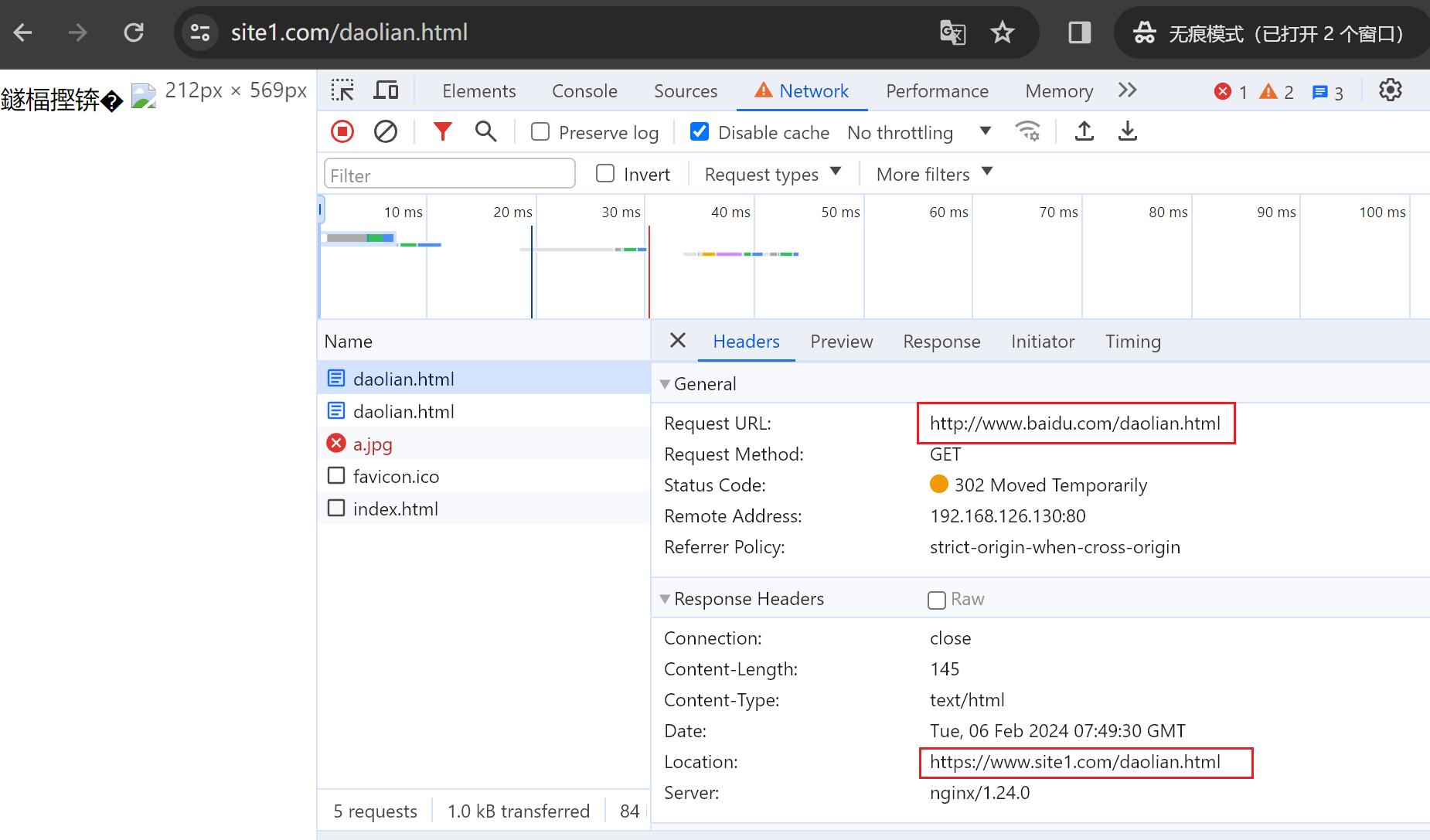Click the Name column header
Image resolution: width=1430 pixels, height=840 pixels.
click(484, 342)
